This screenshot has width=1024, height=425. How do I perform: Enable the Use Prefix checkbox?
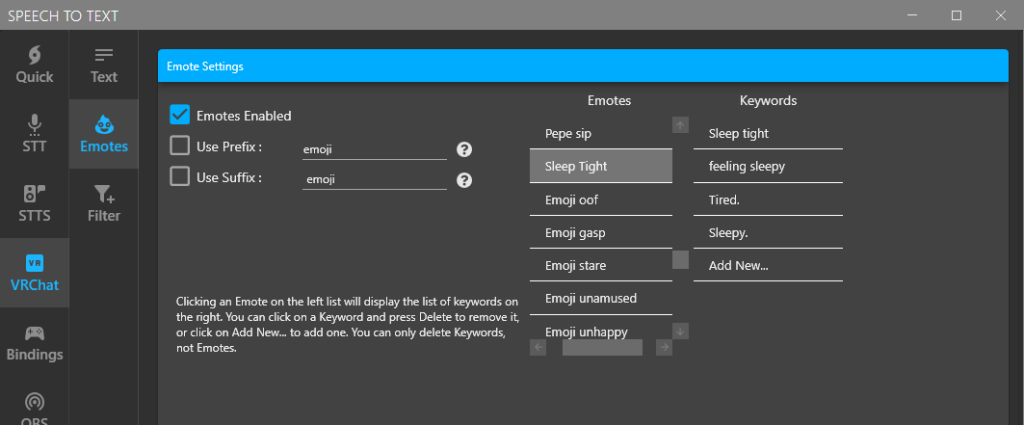pos(180,146)
